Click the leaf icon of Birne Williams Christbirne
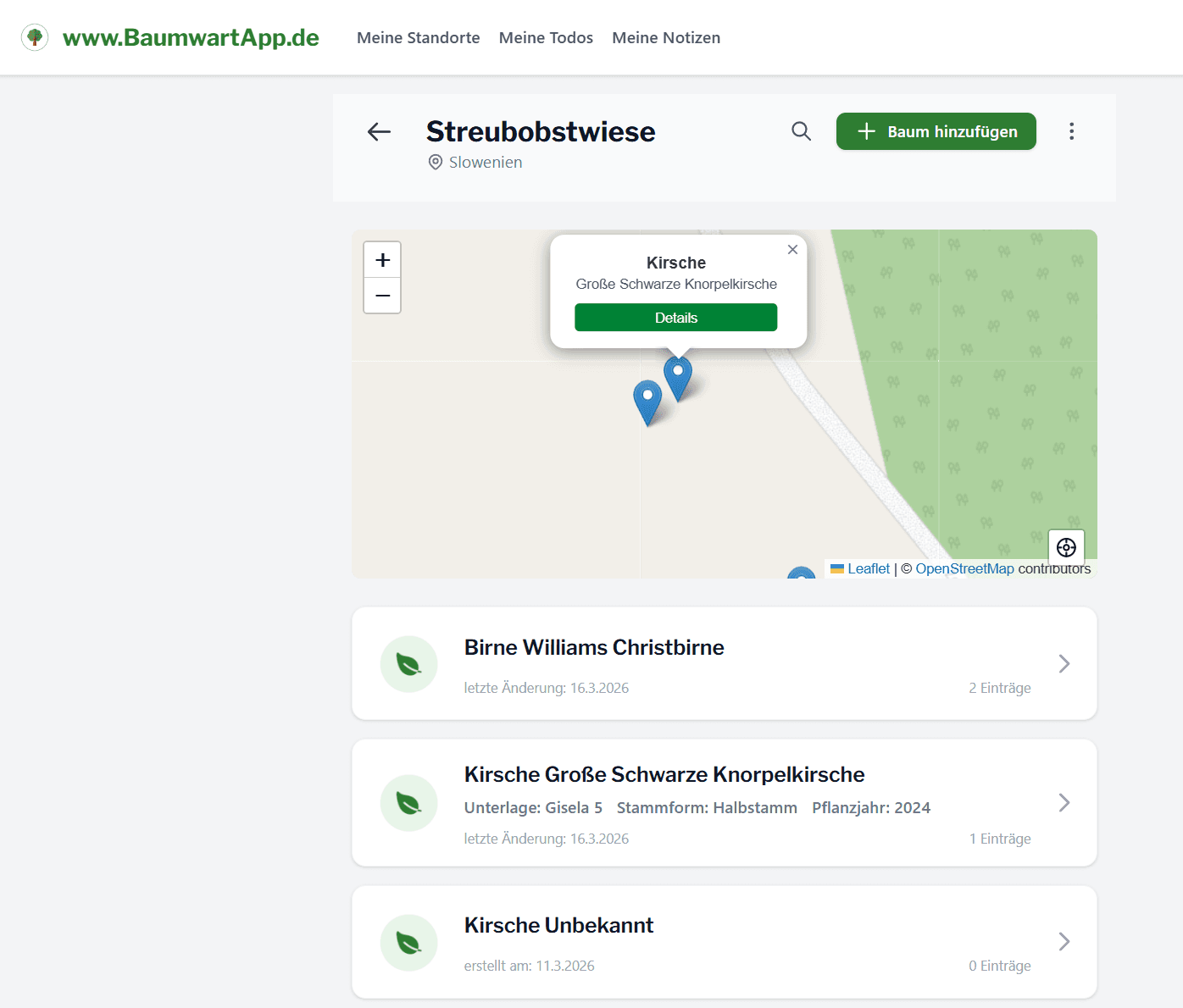Image resolution: width=1183 pixels, height=1008 pixels. (x=408, y=664)
